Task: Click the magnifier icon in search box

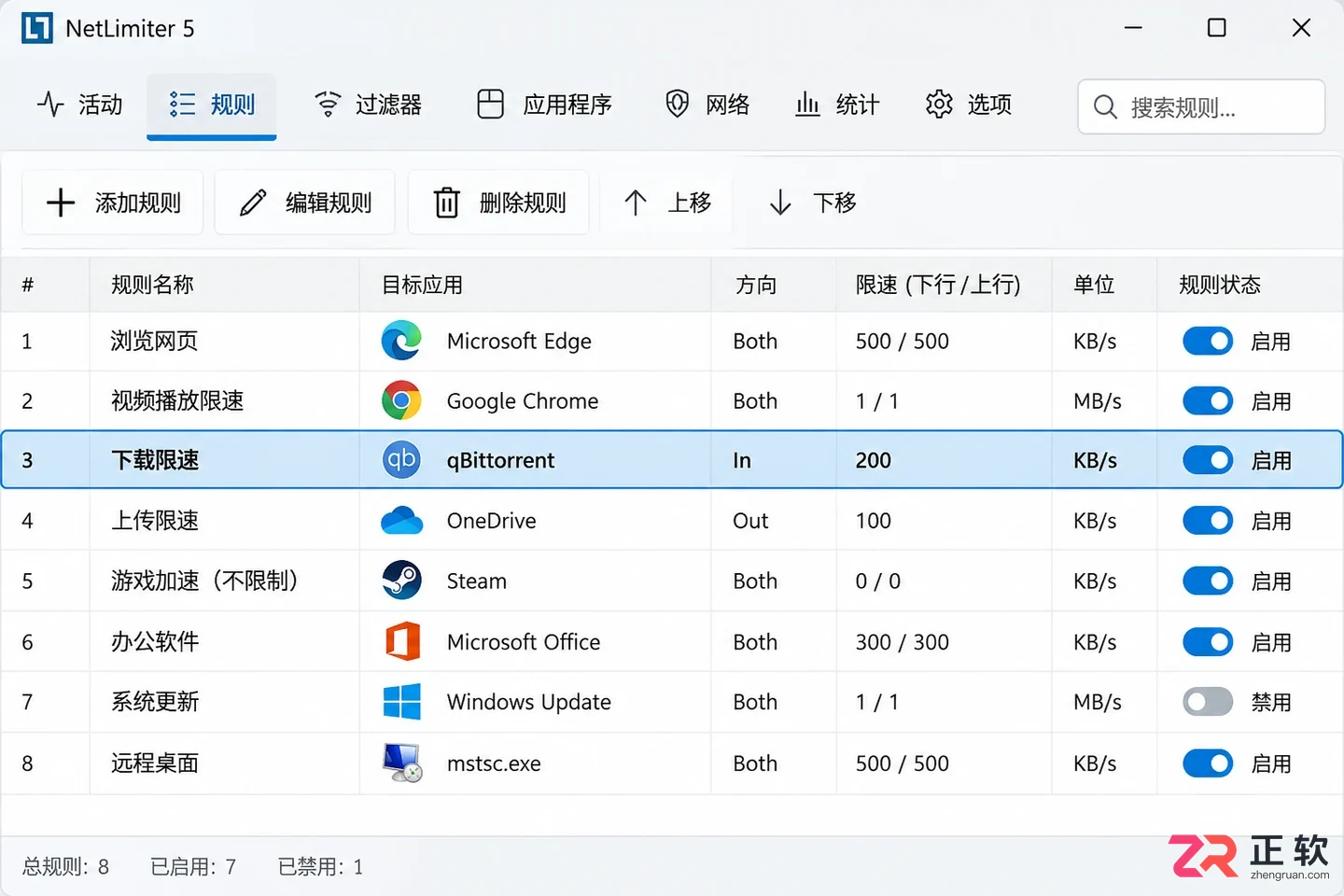Action: [1105, 107]
